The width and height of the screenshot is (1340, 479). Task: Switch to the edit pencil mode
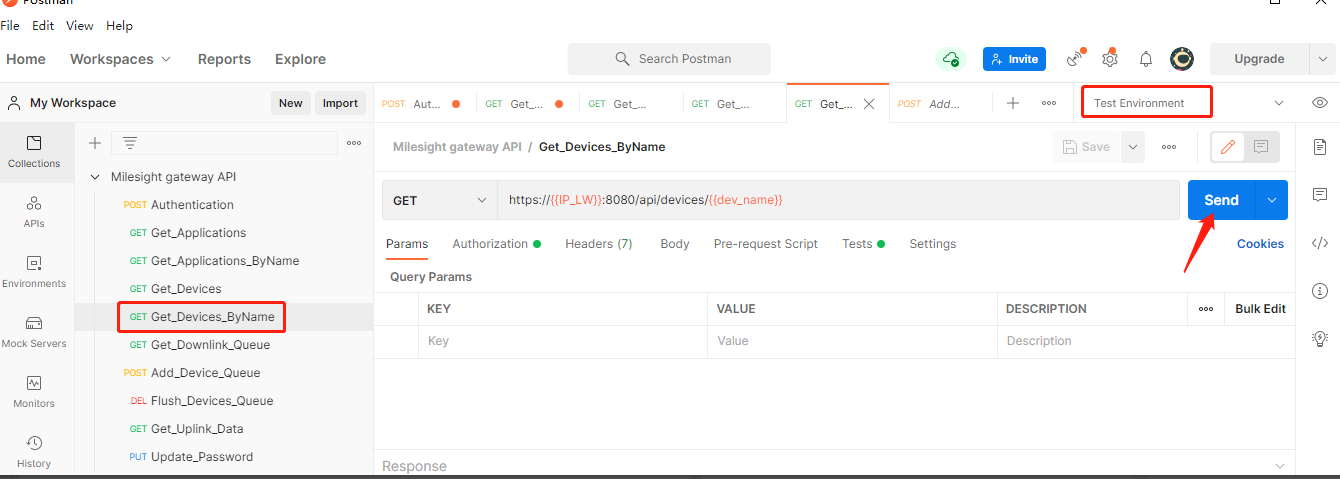1228,147
